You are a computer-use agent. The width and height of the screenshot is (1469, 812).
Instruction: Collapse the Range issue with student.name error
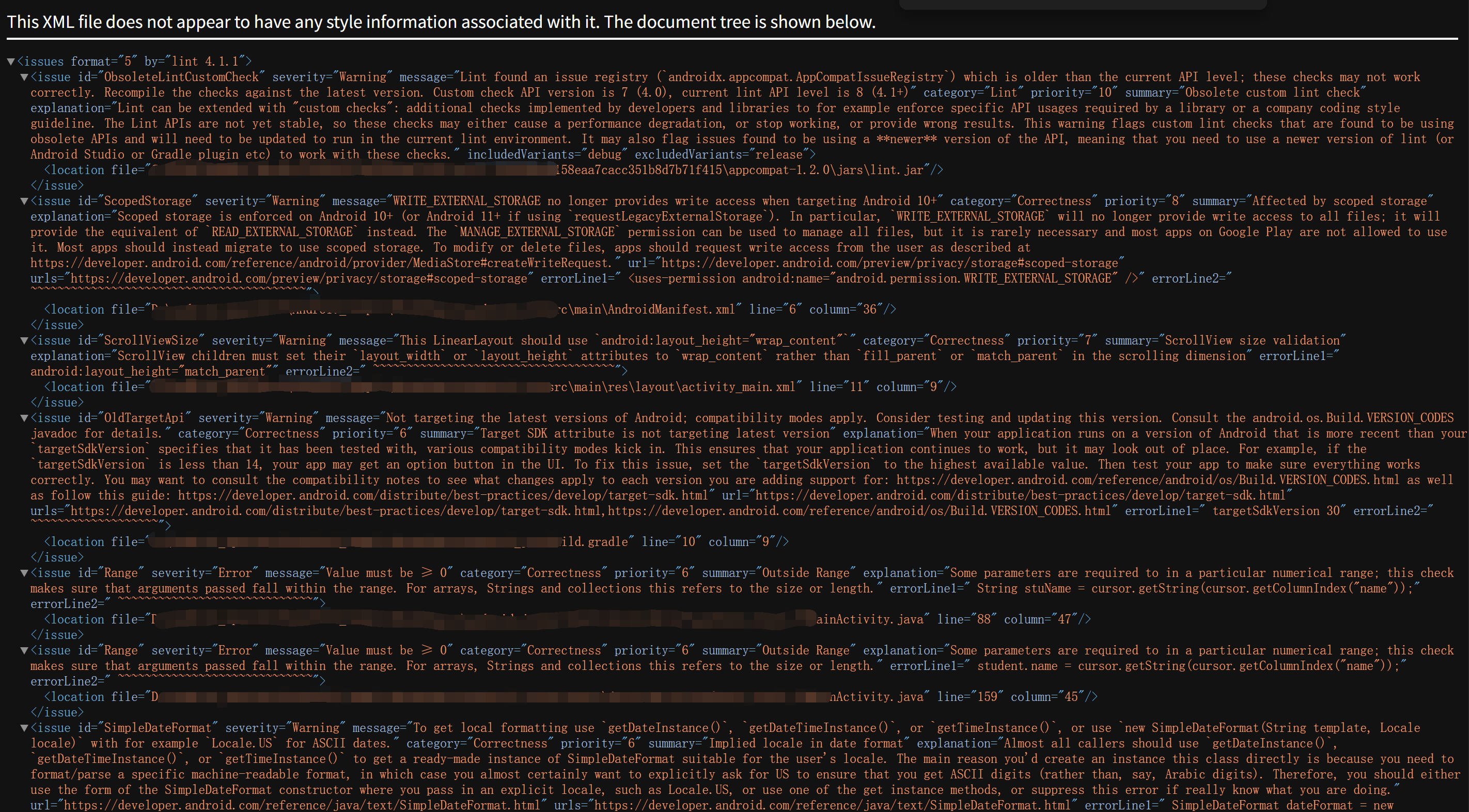coord(24,651)
